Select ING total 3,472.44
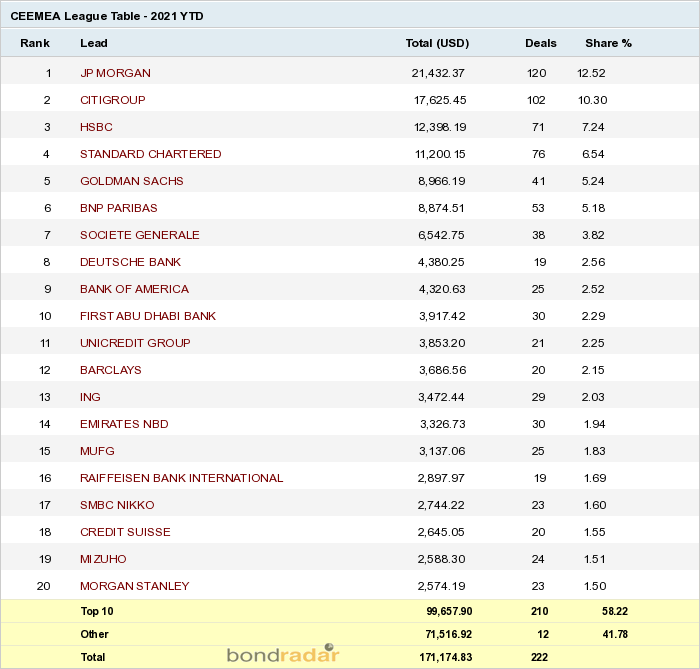 pos(441,397)
